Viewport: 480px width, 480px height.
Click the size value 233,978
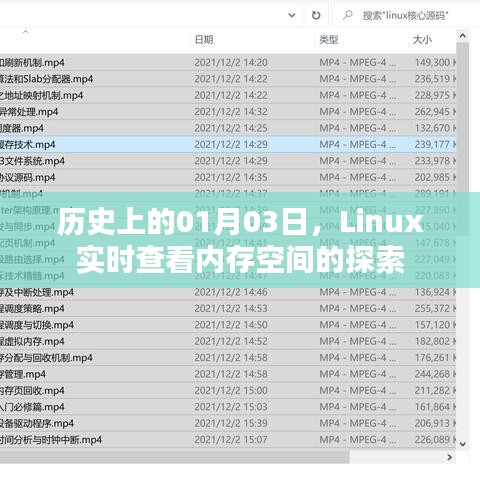432,161
